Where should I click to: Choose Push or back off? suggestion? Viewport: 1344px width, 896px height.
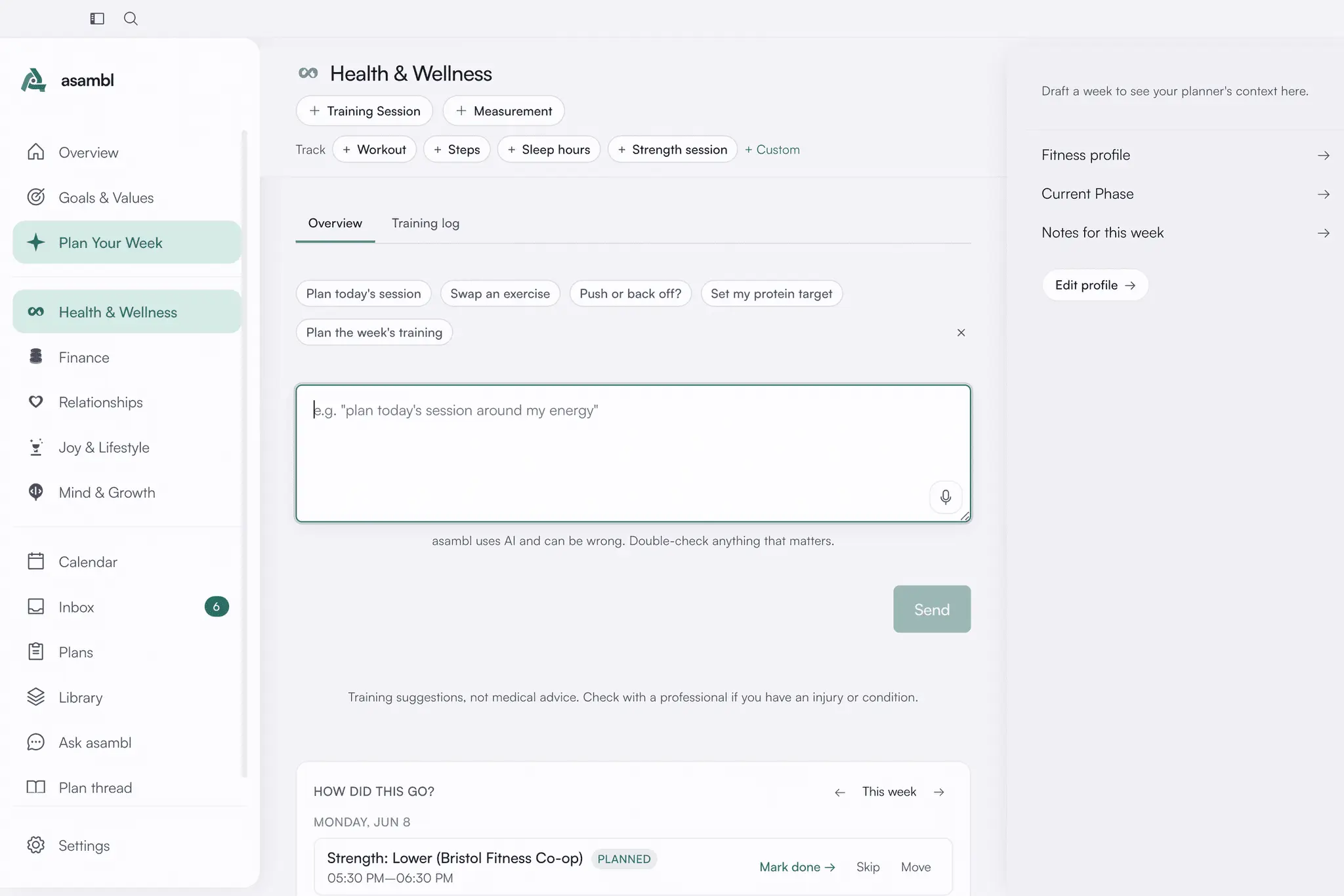(x=631, y=294)
